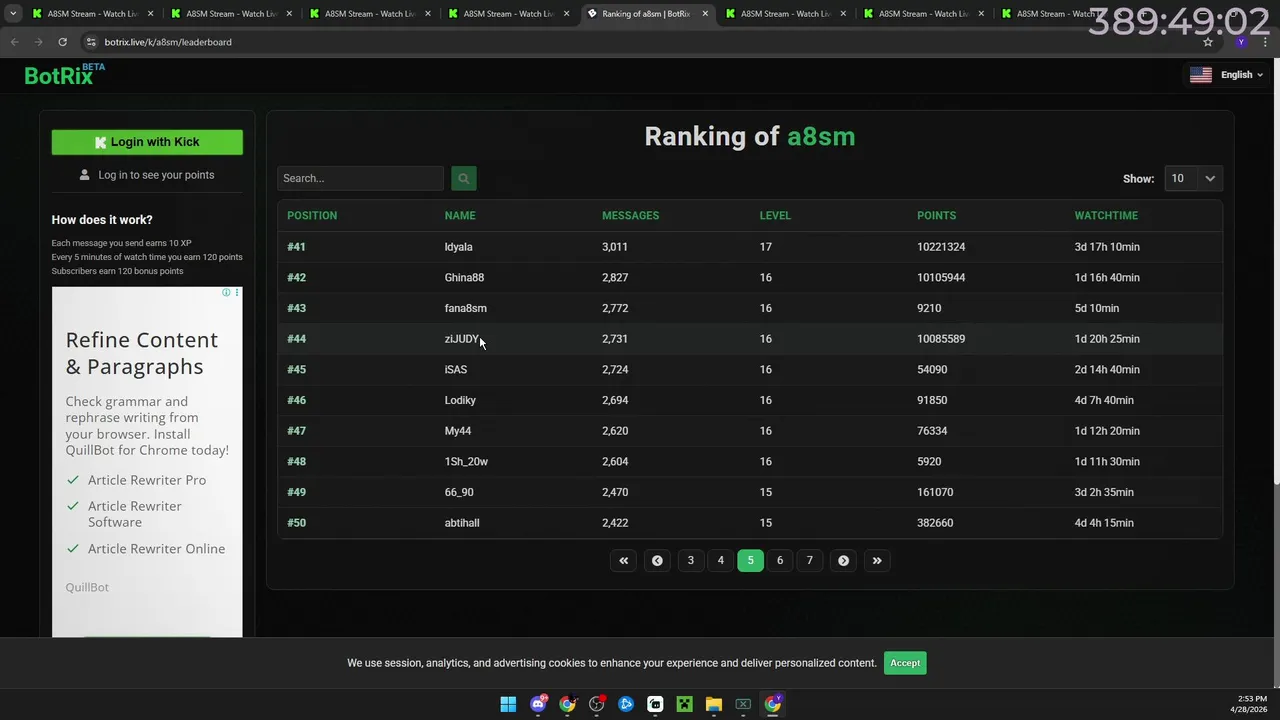Close the Ranking of a8sm tab

(x=705, y=14)
